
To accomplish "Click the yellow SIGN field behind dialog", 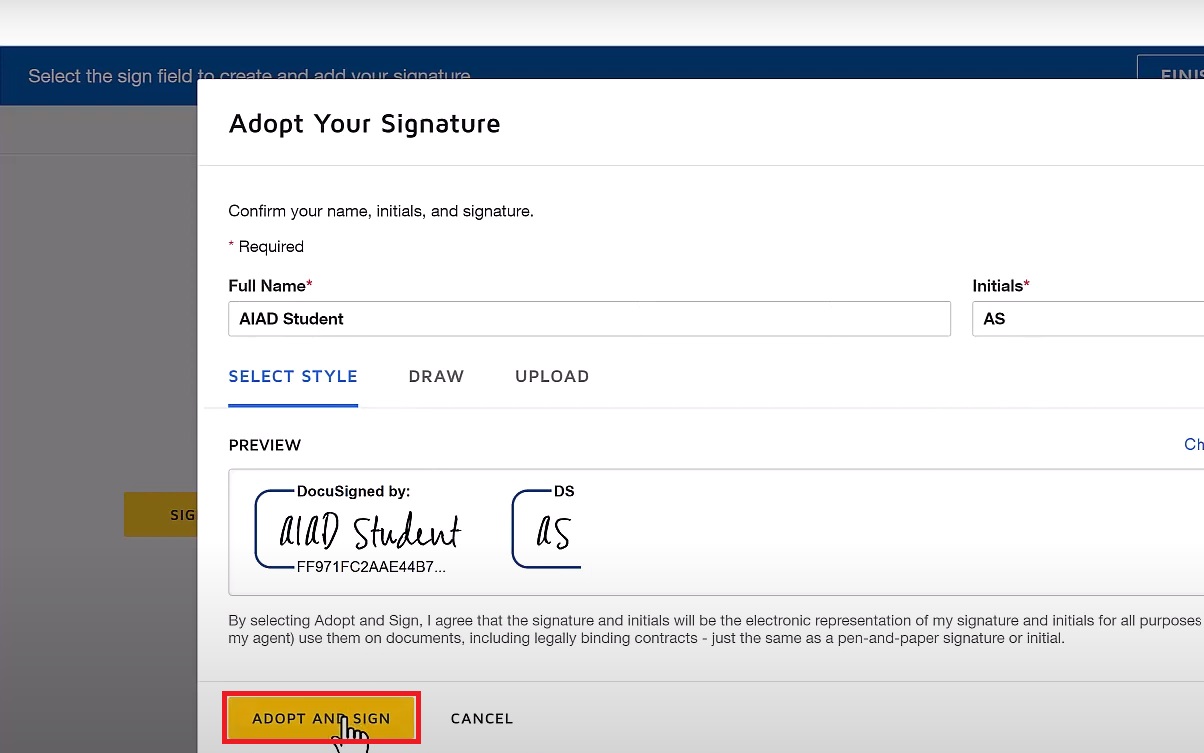I will 162,514.
